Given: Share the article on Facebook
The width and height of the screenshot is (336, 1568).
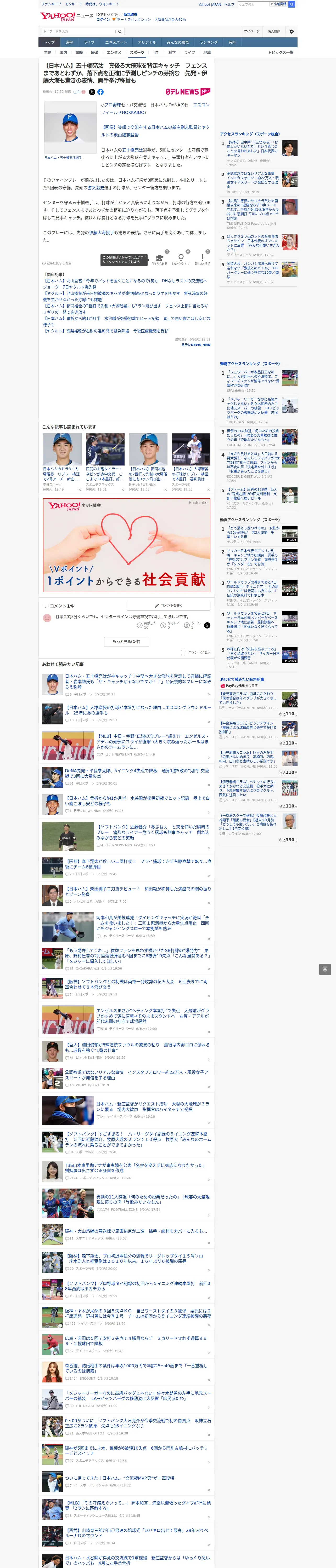Looking at the screenshot, I should tap(101, 92).
